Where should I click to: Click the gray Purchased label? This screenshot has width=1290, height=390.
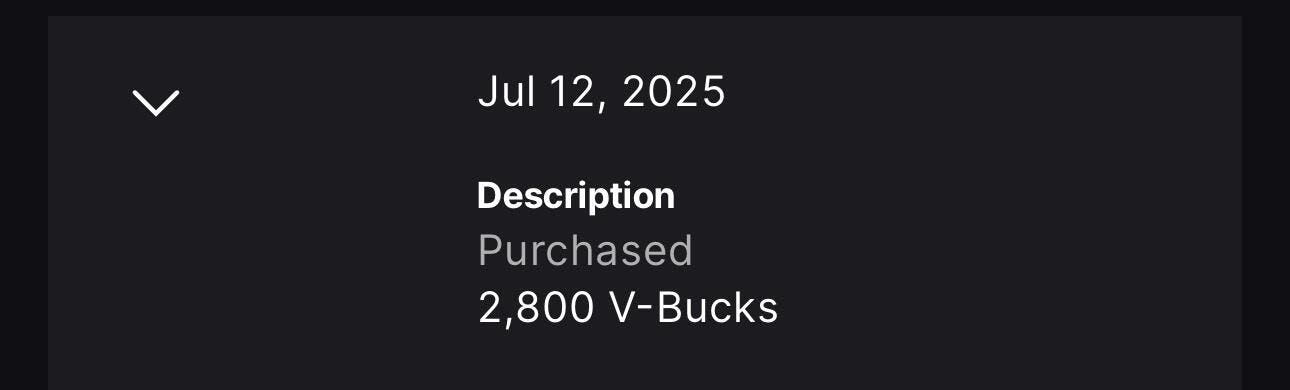coord(585,250)
